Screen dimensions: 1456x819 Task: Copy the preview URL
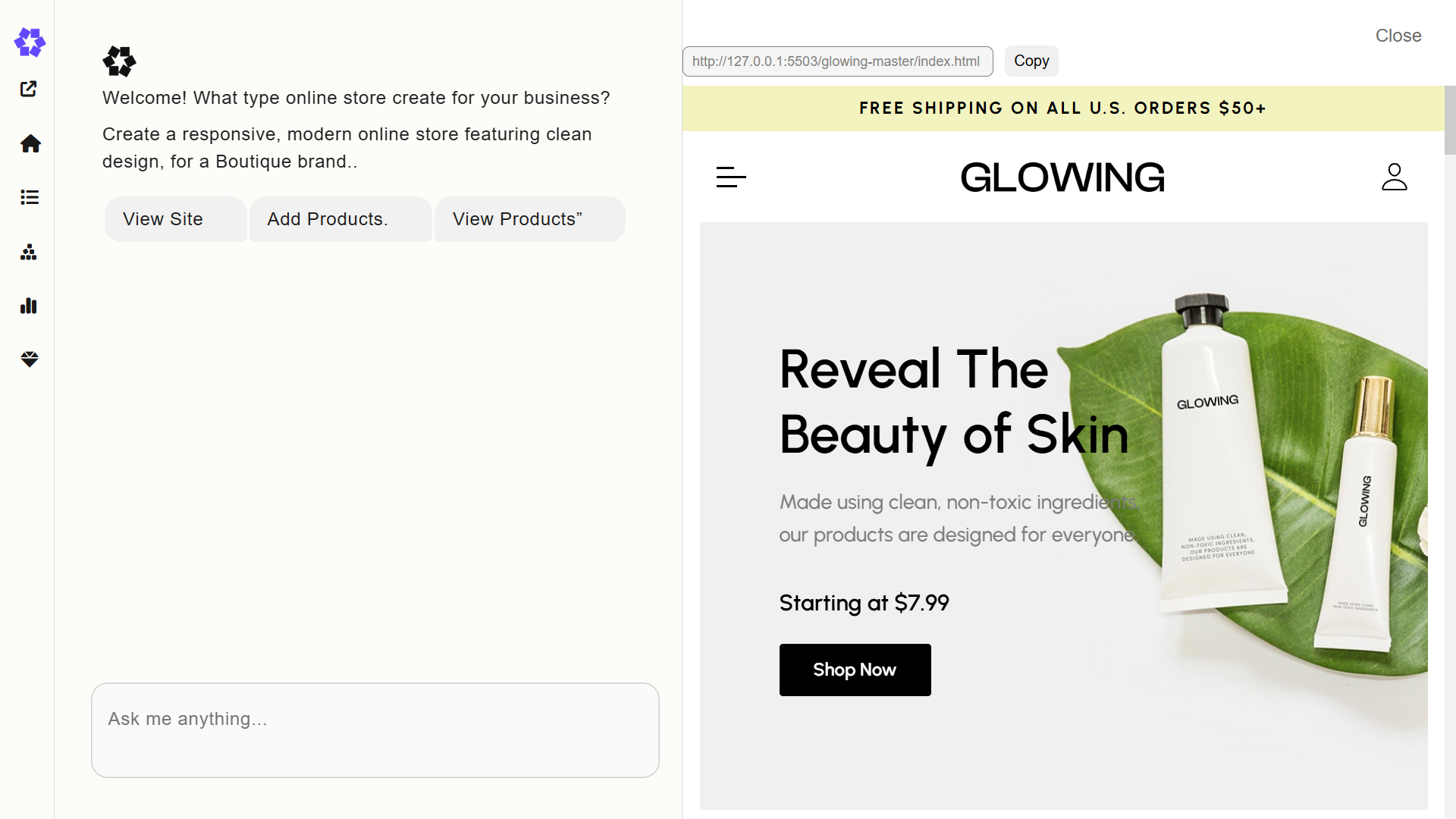[x=1031, y=61]
